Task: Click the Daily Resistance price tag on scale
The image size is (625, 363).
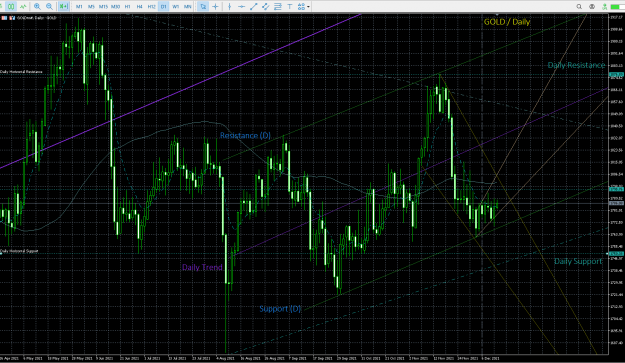Action: [x=616, y=75]
